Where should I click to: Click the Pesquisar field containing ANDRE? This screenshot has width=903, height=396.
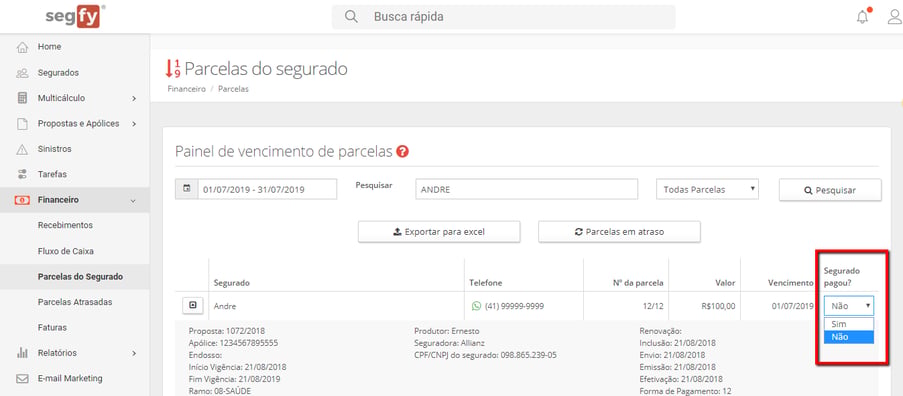point(526,189)
